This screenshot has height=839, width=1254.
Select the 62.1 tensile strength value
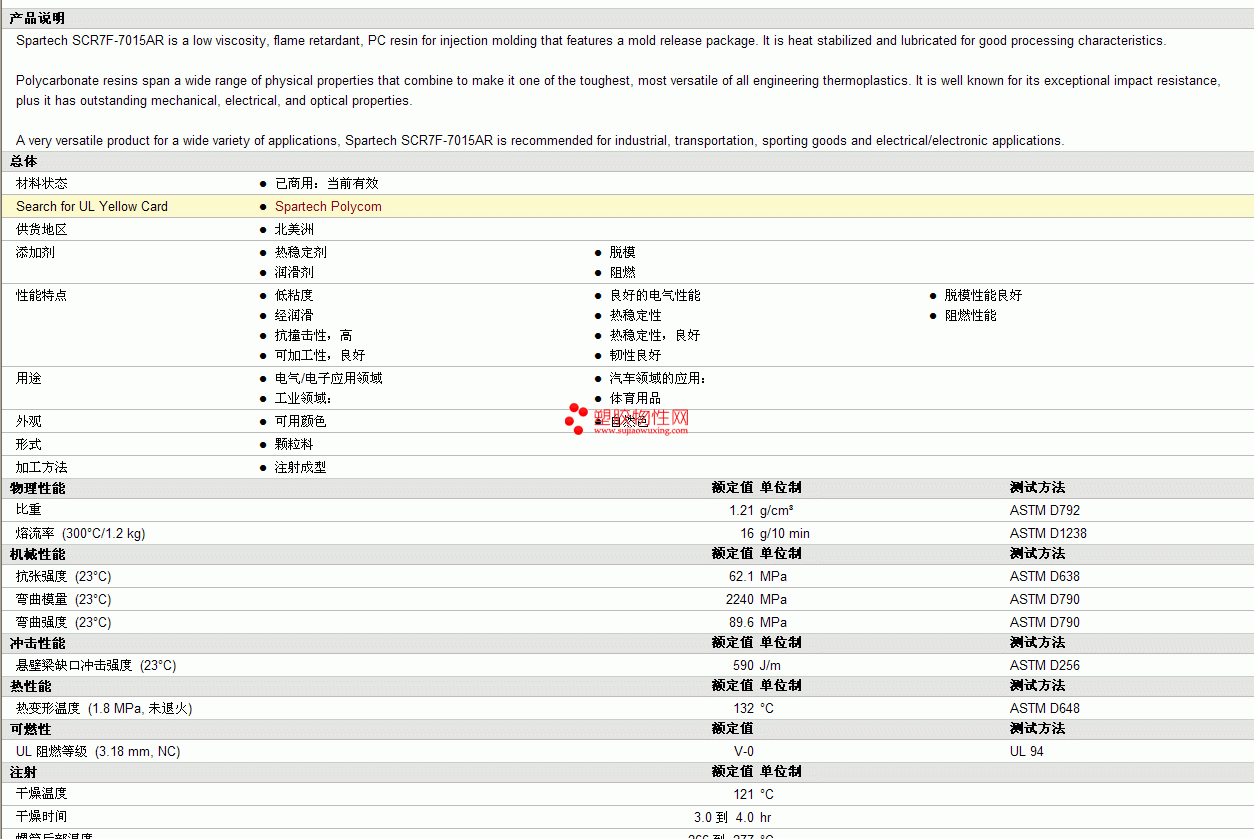[x=741, y=576]
